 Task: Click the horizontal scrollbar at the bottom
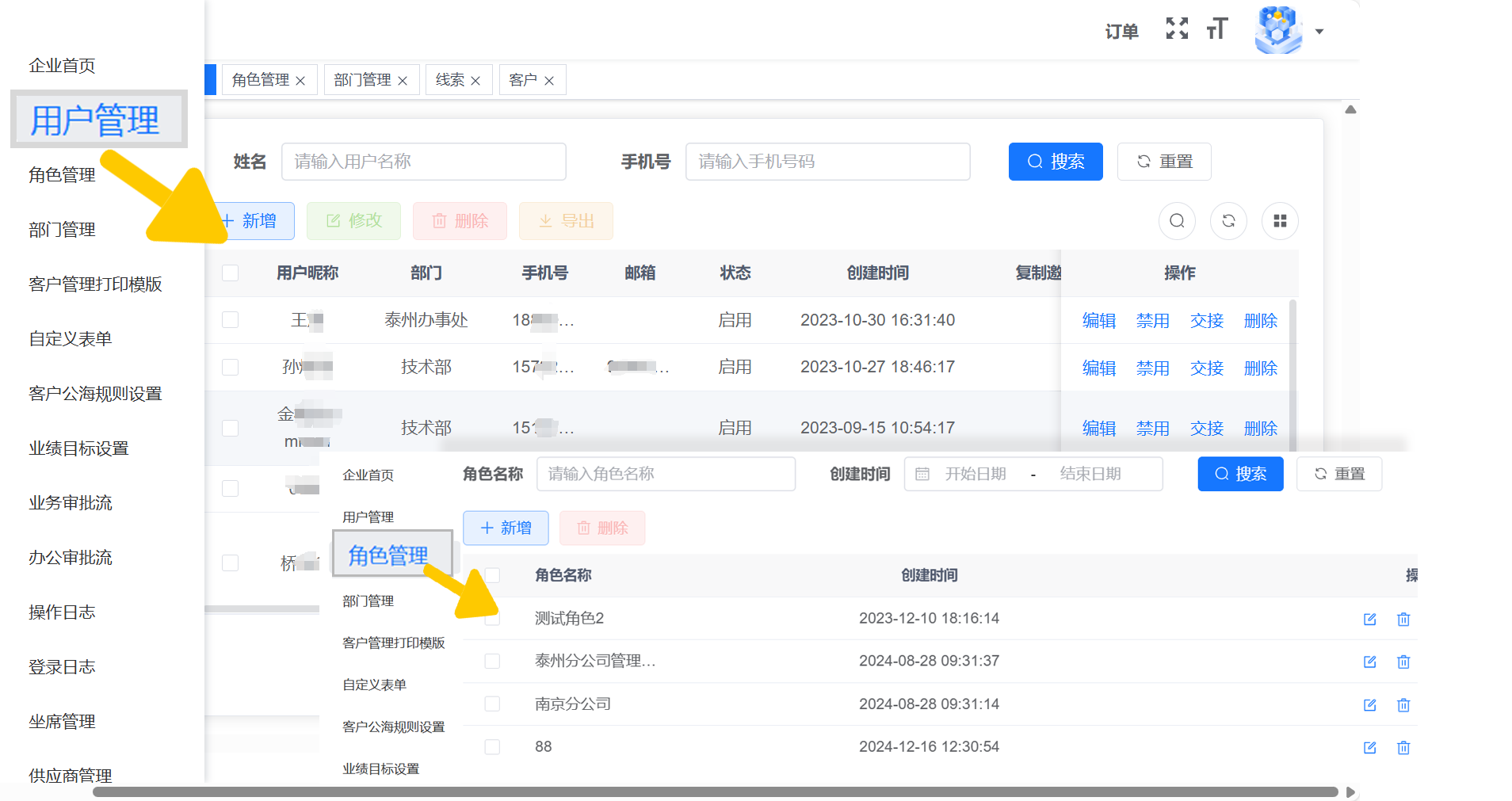click(713, 792)
